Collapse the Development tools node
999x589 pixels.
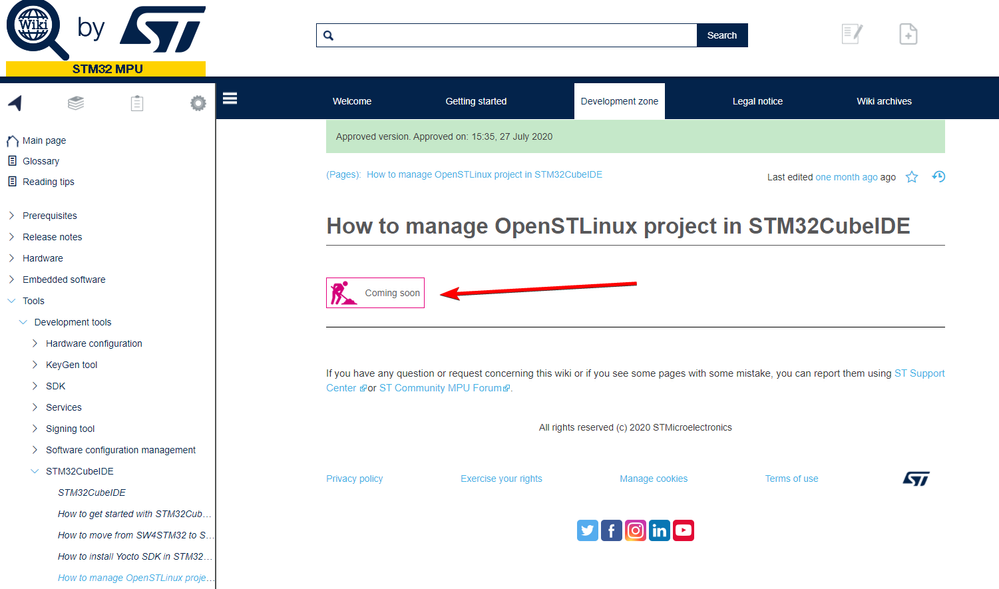[23, 322]
